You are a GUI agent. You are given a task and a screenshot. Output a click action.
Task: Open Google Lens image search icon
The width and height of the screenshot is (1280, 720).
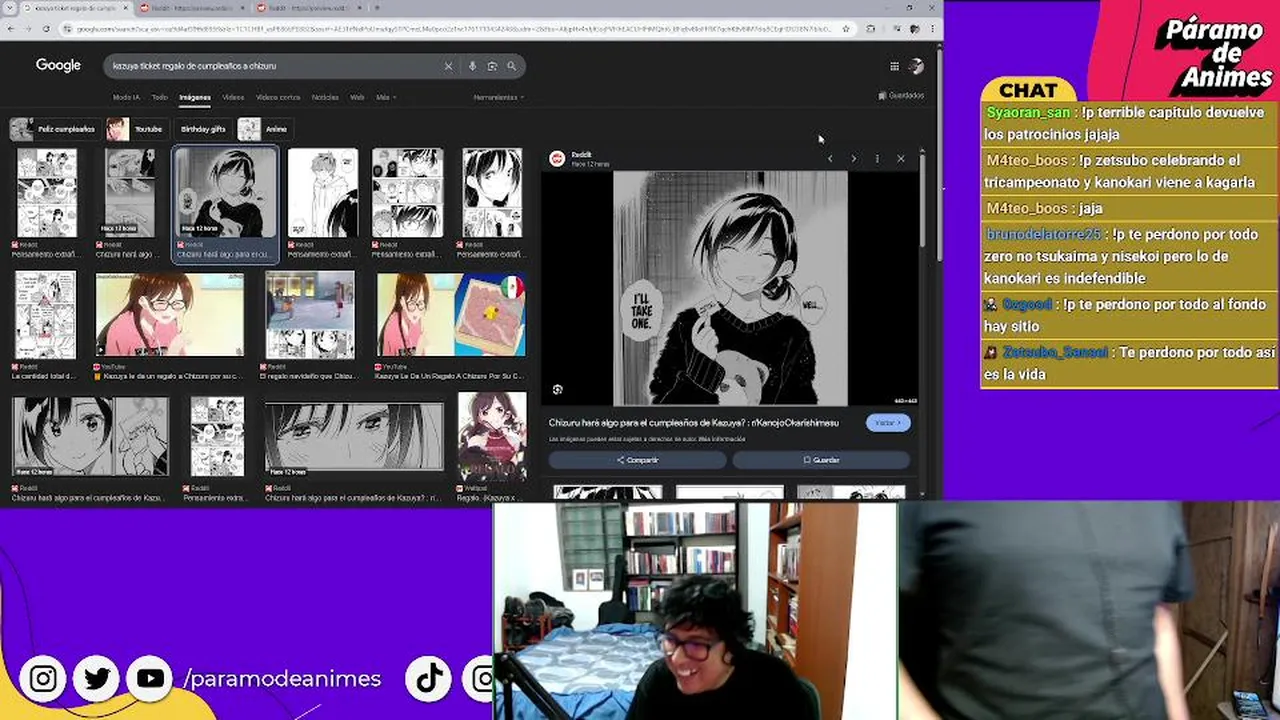click(x=492, y=66)
